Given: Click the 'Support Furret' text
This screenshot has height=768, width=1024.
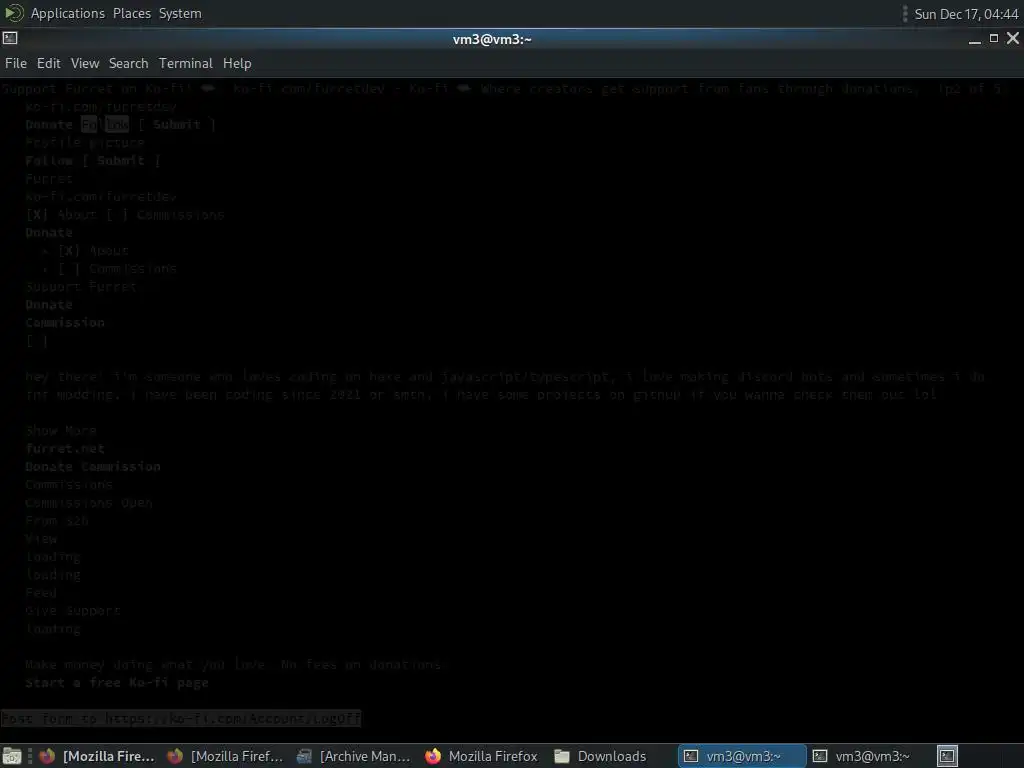Looking at the screenshot, I should tap(81, 286).
